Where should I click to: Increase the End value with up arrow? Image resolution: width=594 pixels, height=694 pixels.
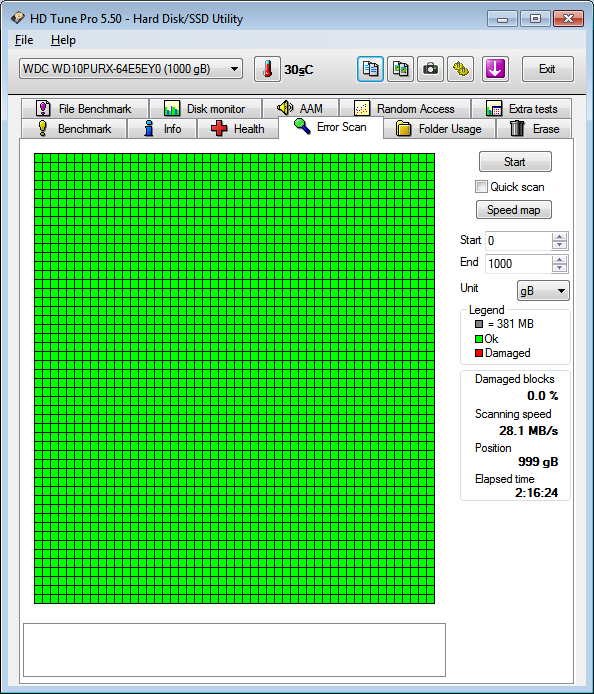click(559, 260)
